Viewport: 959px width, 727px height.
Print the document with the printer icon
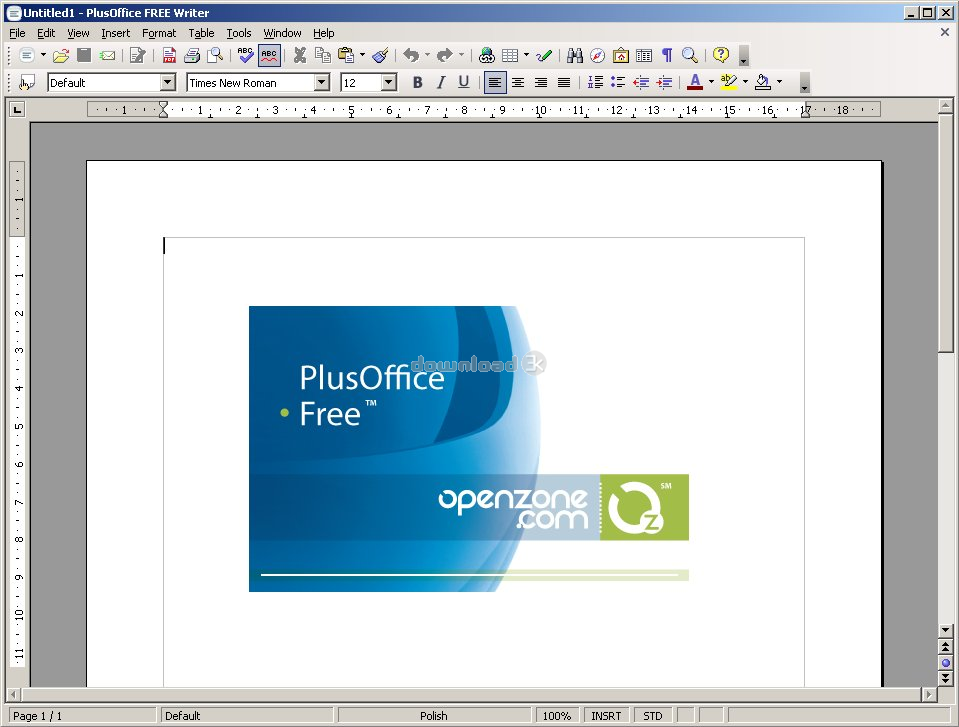pyautogui.click(x=192, y=56)
